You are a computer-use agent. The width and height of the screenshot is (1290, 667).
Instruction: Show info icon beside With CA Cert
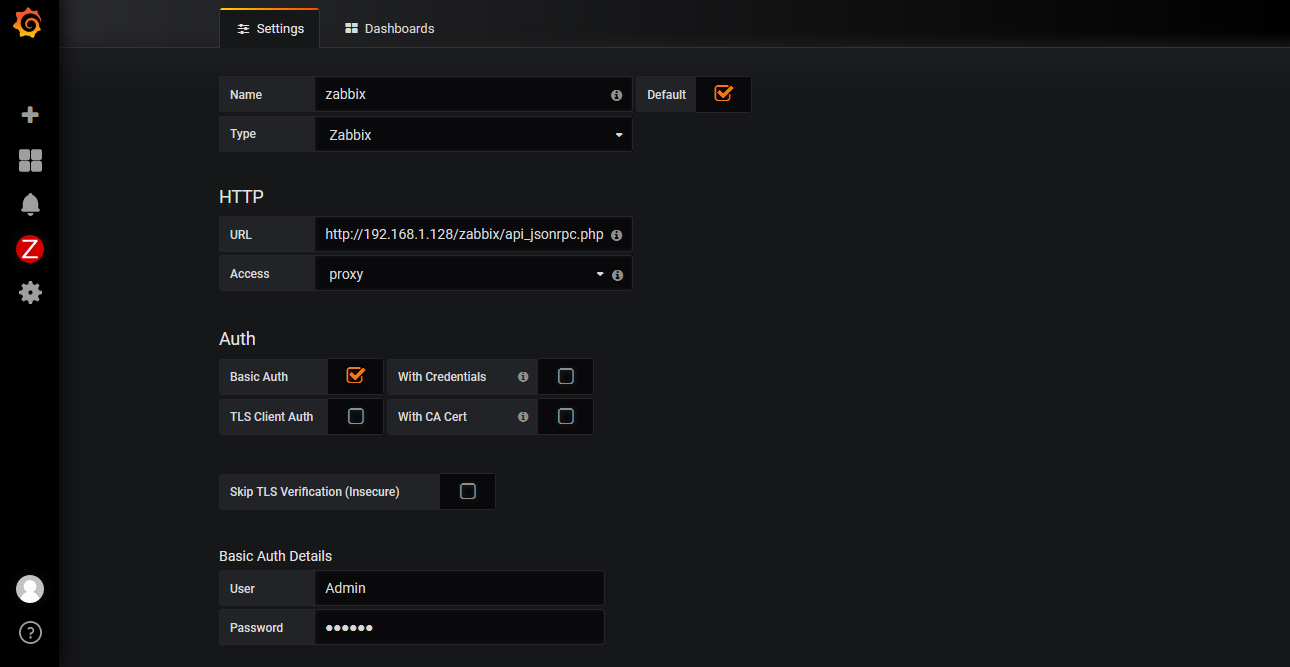tap(523, 417)
